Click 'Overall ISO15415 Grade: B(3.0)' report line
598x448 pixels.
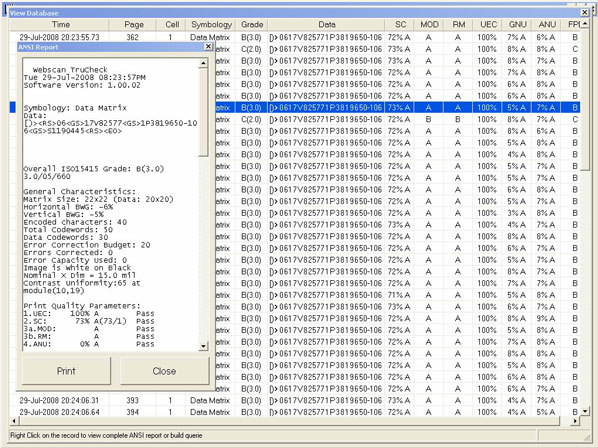pyautogui.click(x=93, y=169)
